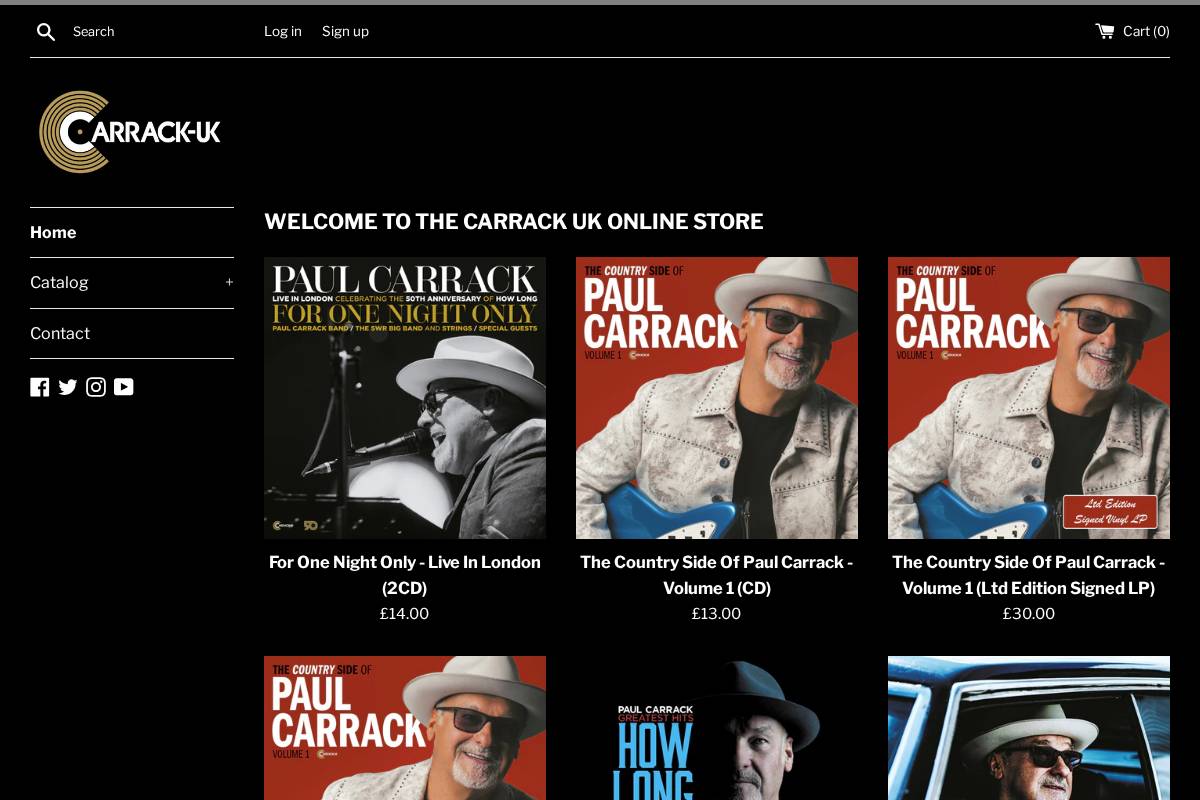Viewport: 1200px width, 800px height.
Task: Click the Carrack-UK logo
Action: [130, 131]
